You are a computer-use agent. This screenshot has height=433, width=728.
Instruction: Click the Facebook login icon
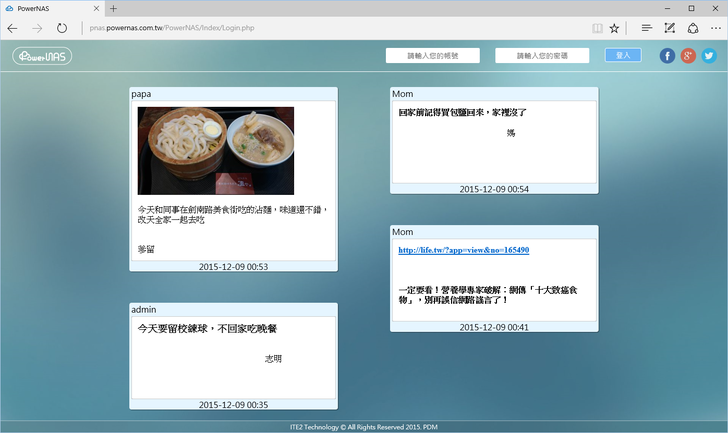(x=667, y=56)
